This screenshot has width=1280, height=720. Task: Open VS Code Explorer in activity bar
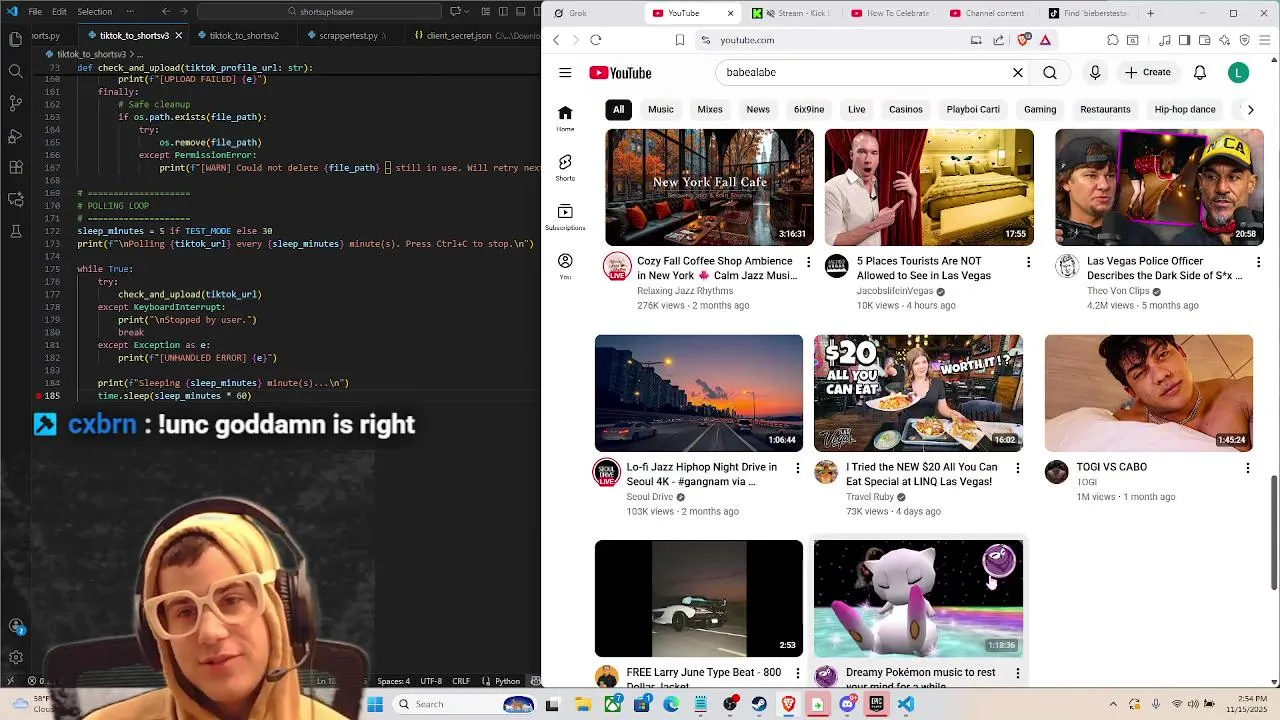click(15, 39)
